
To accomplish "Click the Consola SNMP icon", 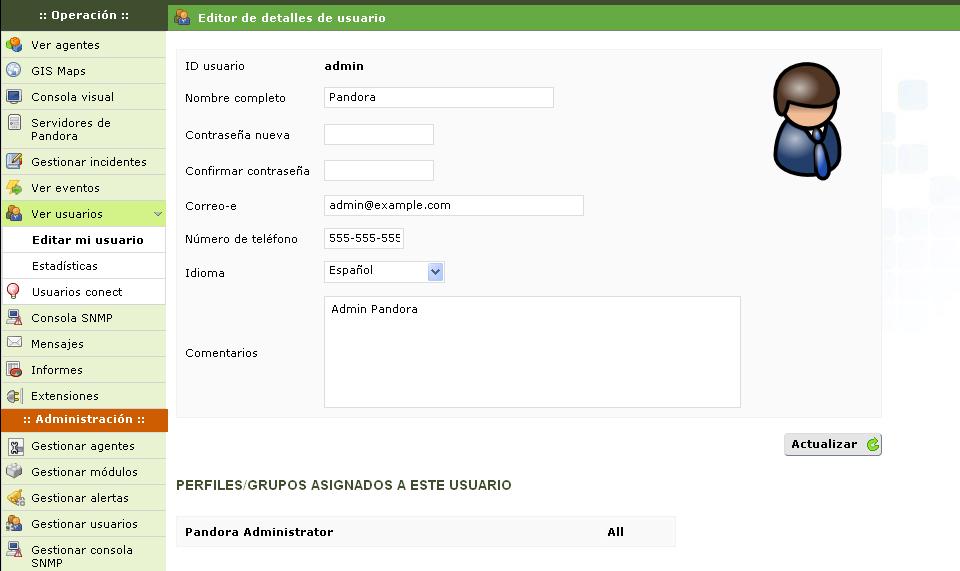I will pyautogui.click(x=14, y=318).
